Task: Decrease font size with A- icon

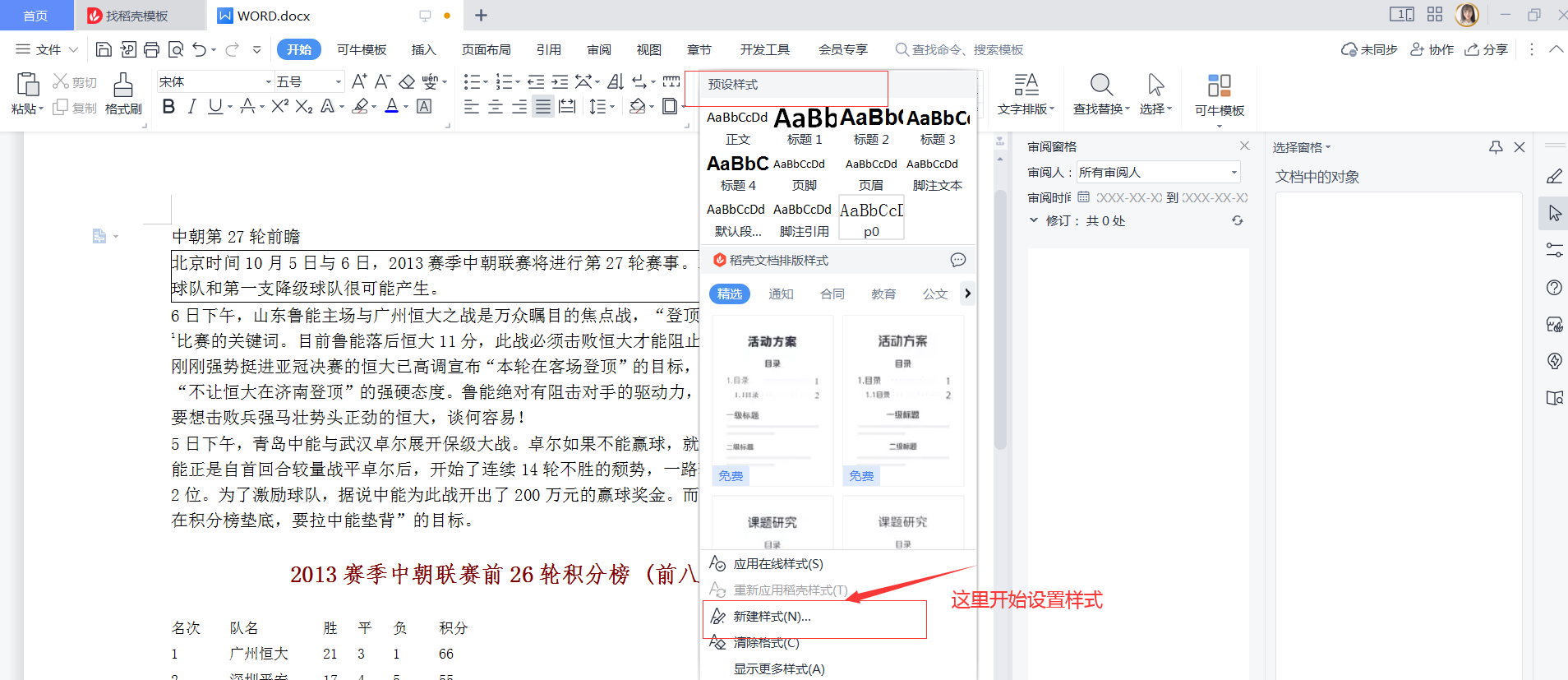Action: 382,81
